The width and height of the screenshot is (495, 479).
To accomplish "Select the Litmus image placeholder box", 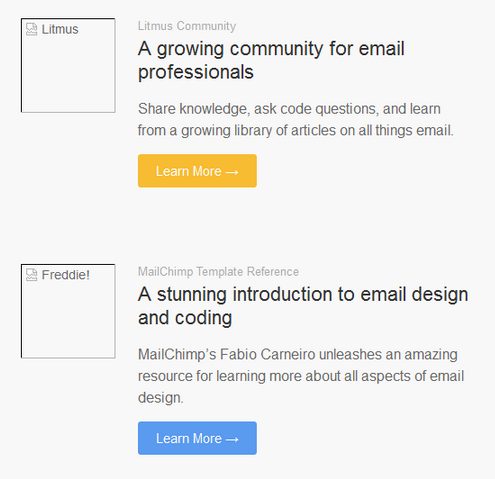I will [x=68, y=65].
